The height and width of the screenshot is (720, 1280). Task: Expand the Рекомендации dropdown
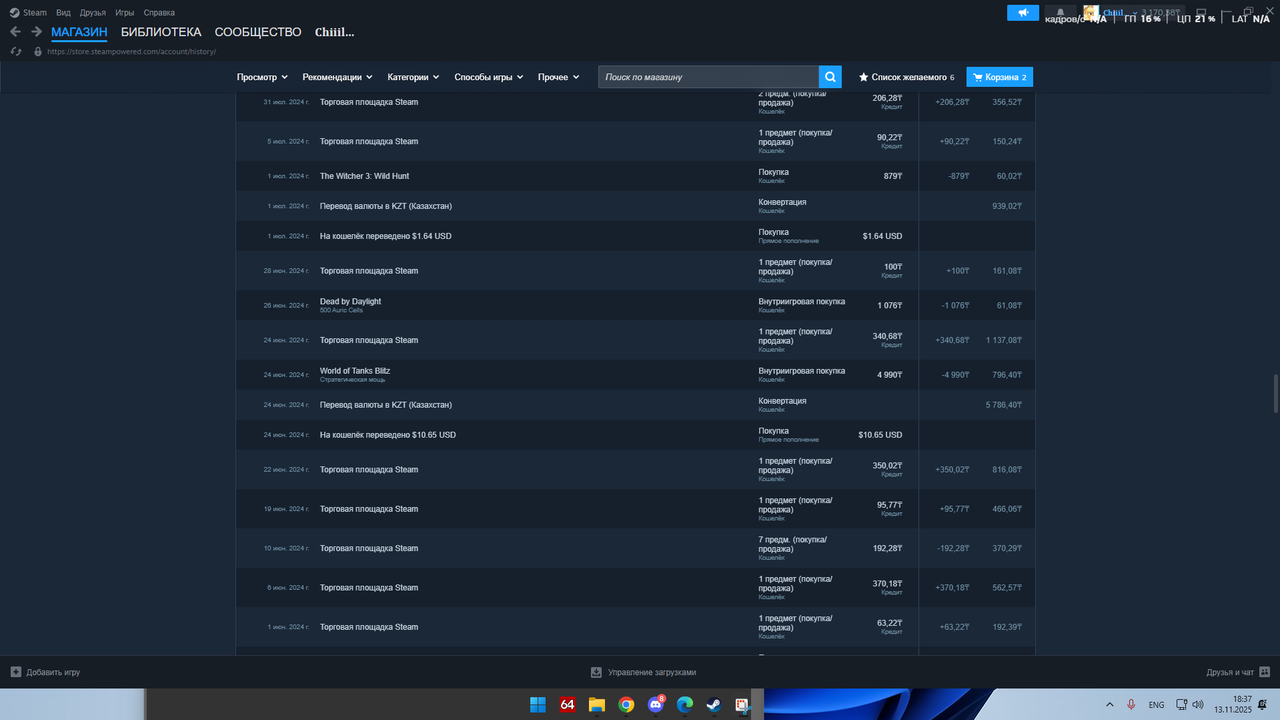point(338,77)
